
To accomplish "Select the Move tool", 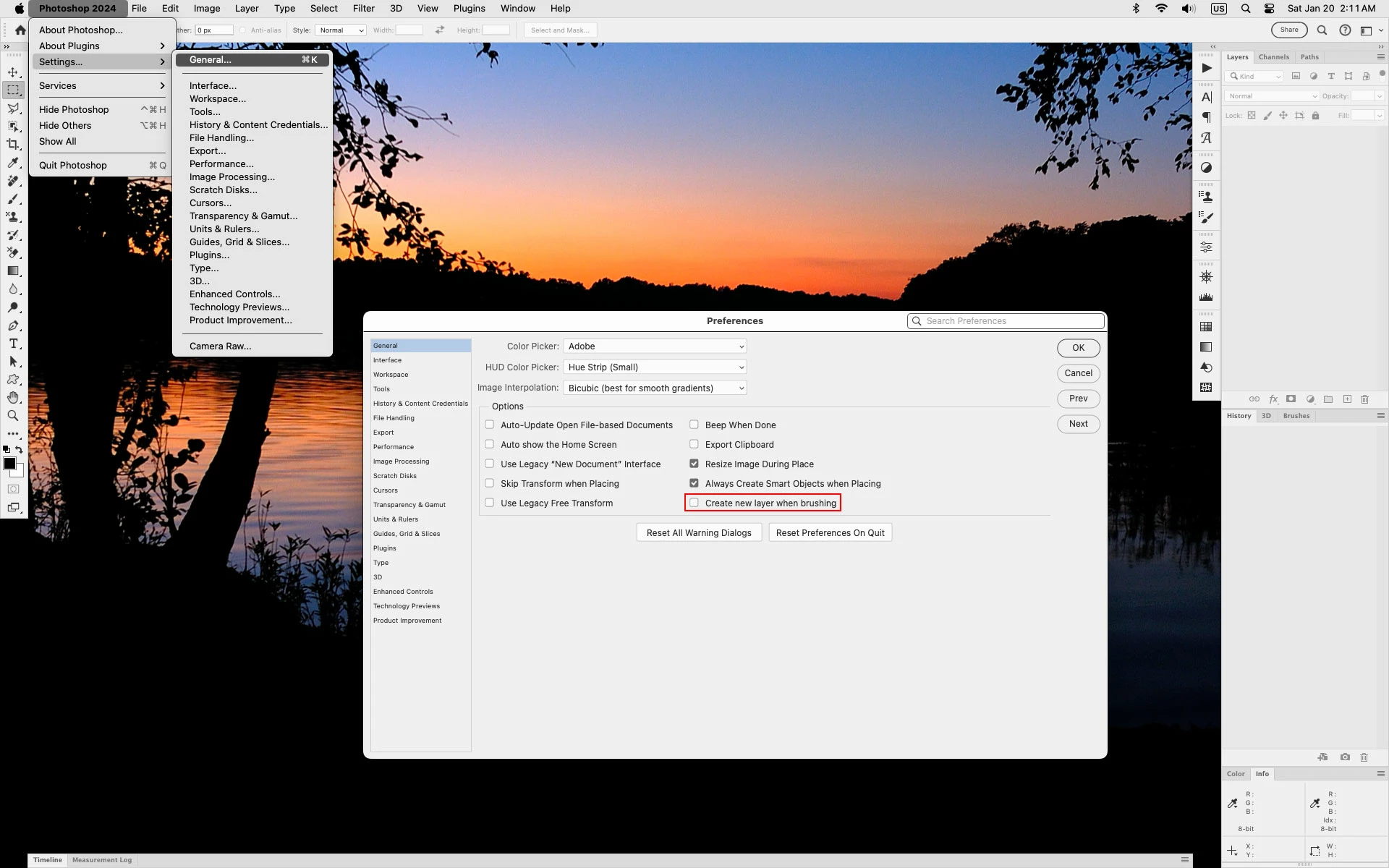I will pos(13,72).
